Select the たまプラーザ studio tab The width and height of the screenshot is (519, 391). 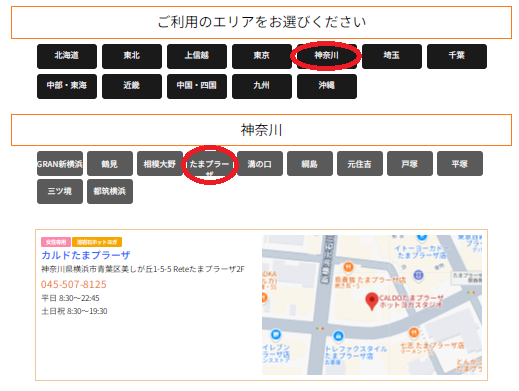[210, 164]
